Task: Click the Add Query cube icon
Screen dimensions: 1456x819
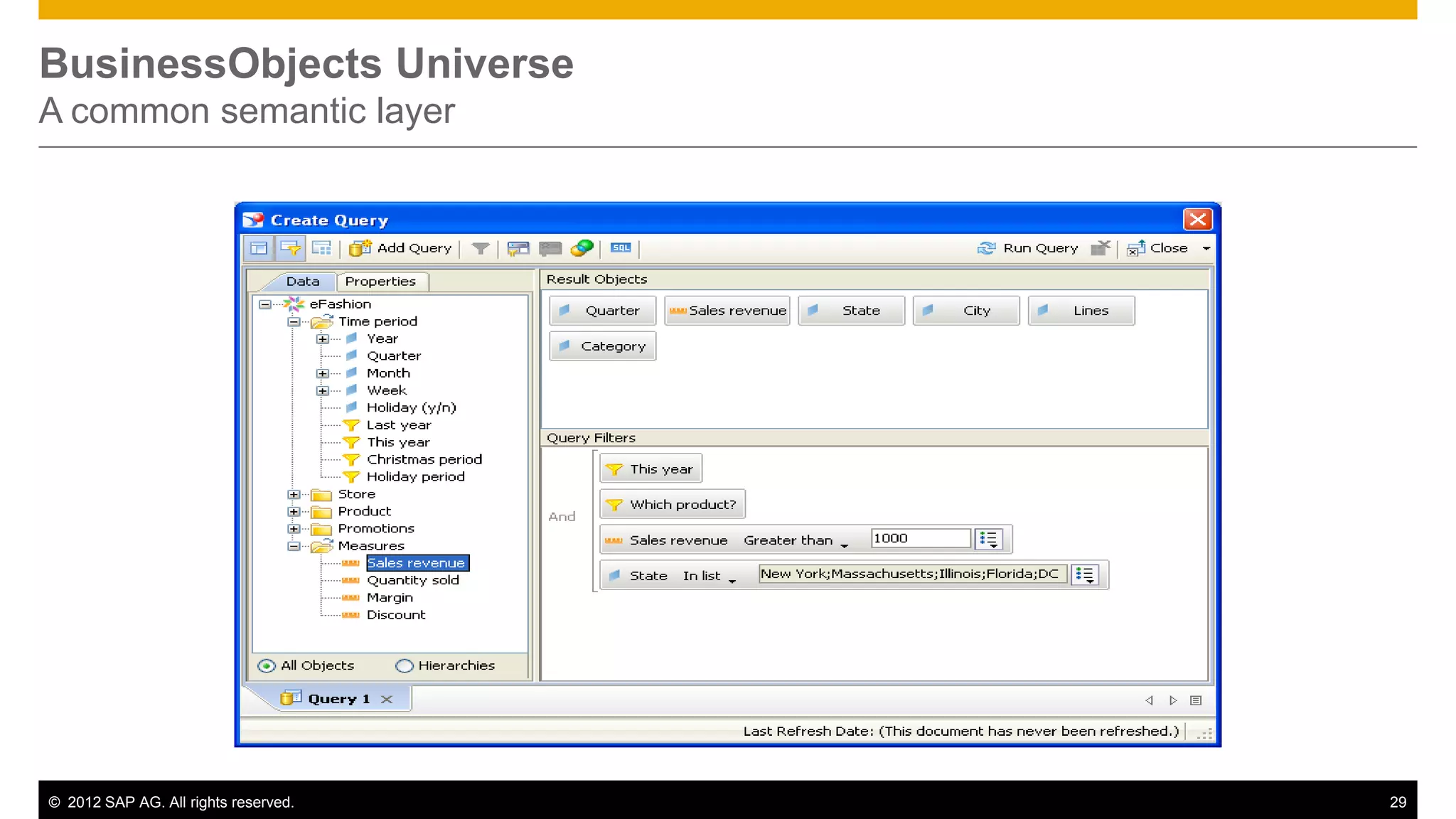Action: tap(360, 248)
